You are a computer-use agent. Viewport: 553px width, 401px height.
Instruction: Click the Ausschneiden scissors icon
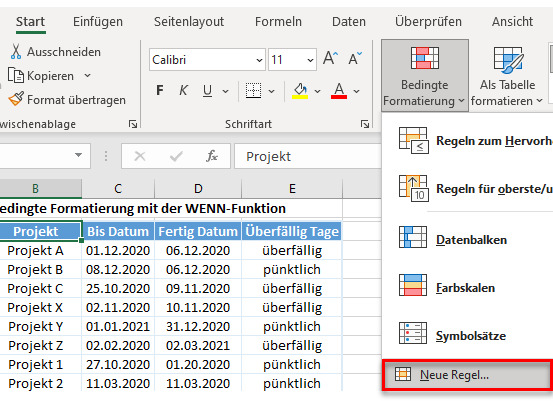click(16, 51)
